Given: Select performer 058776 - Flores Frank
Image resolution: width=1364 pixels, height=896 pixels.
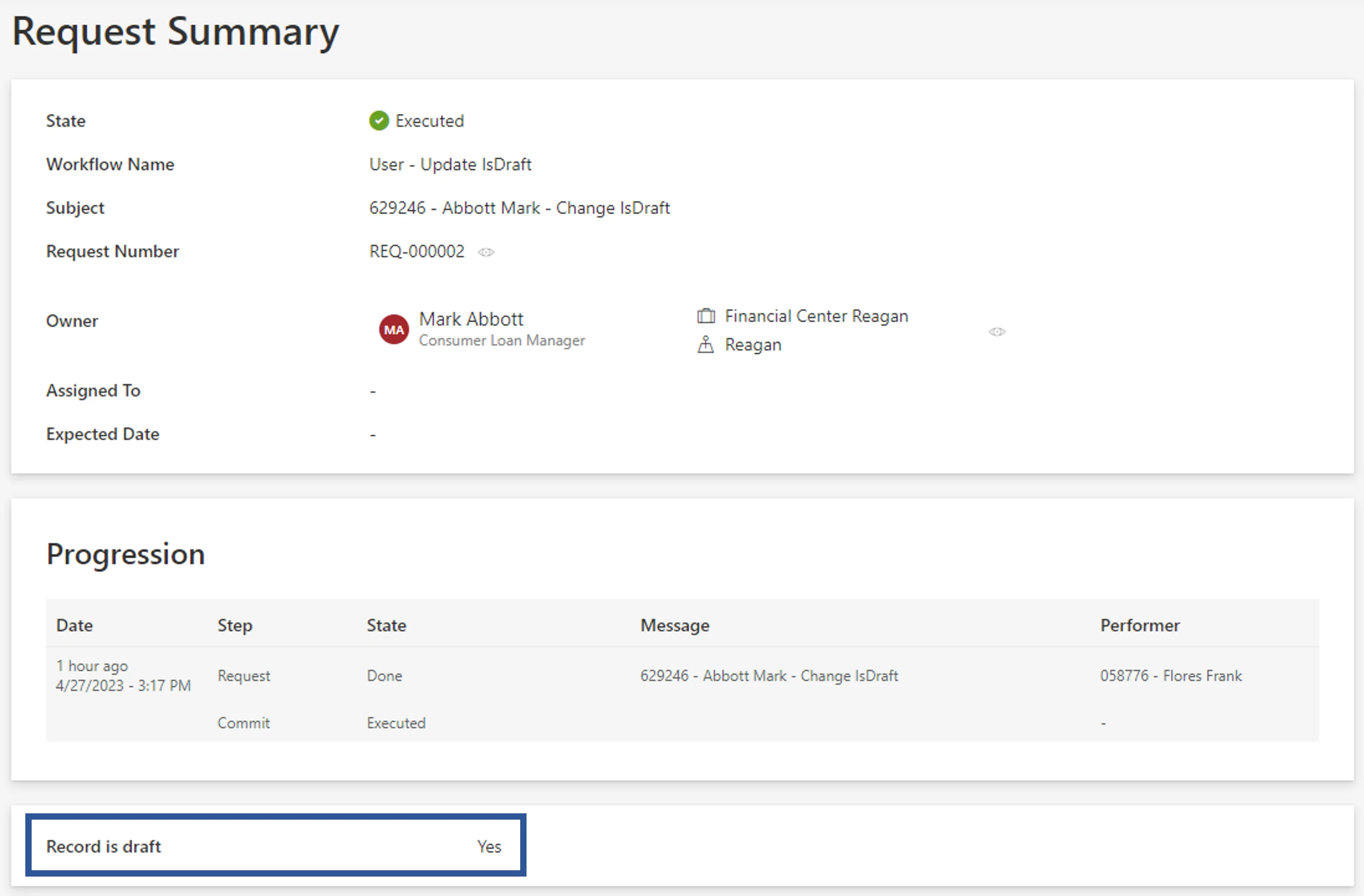Looking at the screenshot, I should click(1171, 676).
